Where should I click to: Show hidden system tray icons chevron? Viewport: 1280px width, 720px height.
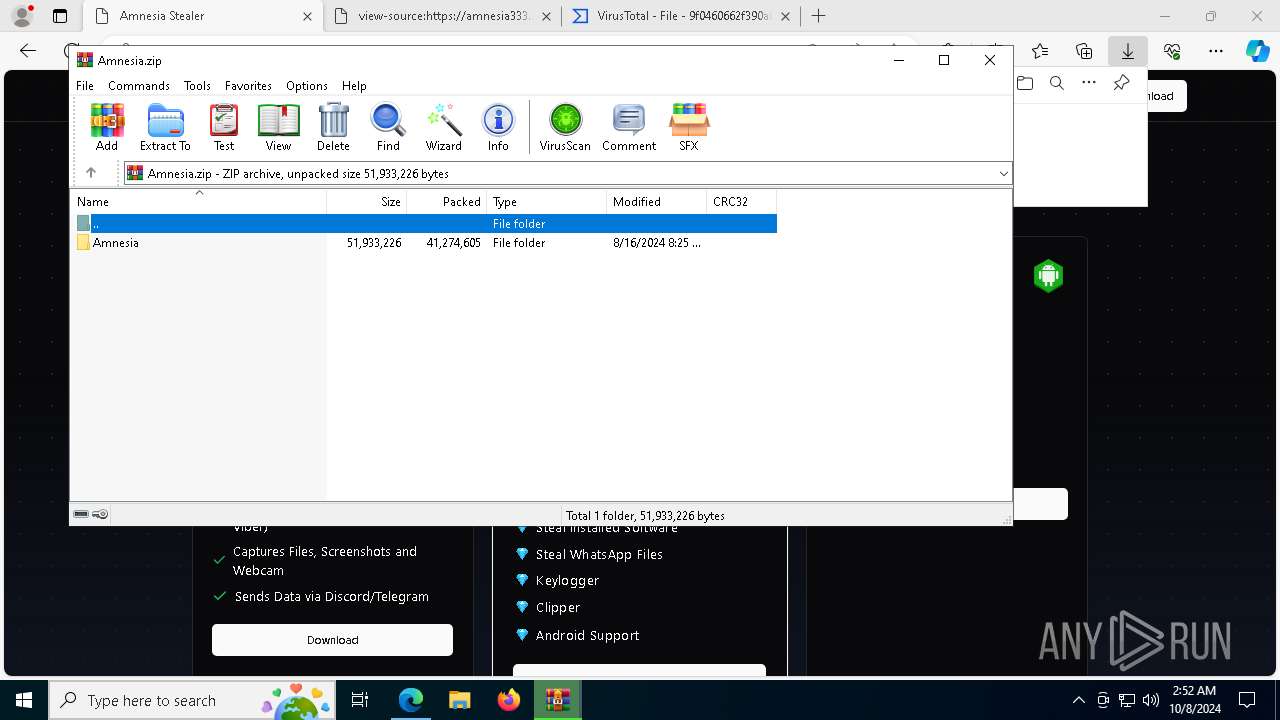(1078, 700)
